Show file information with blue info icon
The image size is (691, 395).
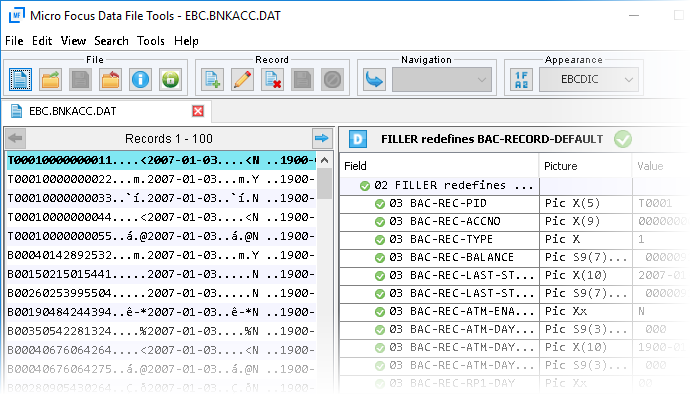click(x=140, y=80)
